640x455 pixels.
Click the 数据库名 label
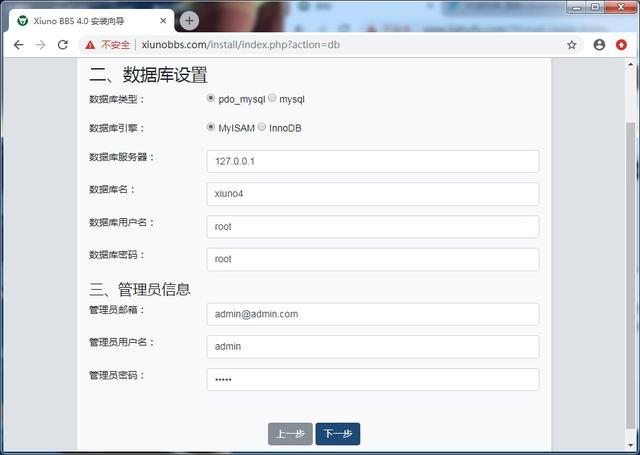[112, 189]
